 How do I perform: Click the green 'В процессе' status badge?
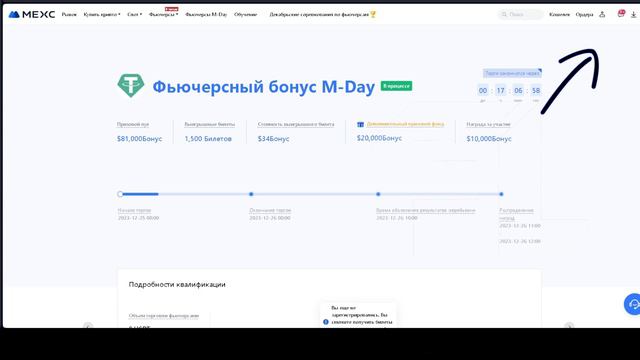click(396, 86)
